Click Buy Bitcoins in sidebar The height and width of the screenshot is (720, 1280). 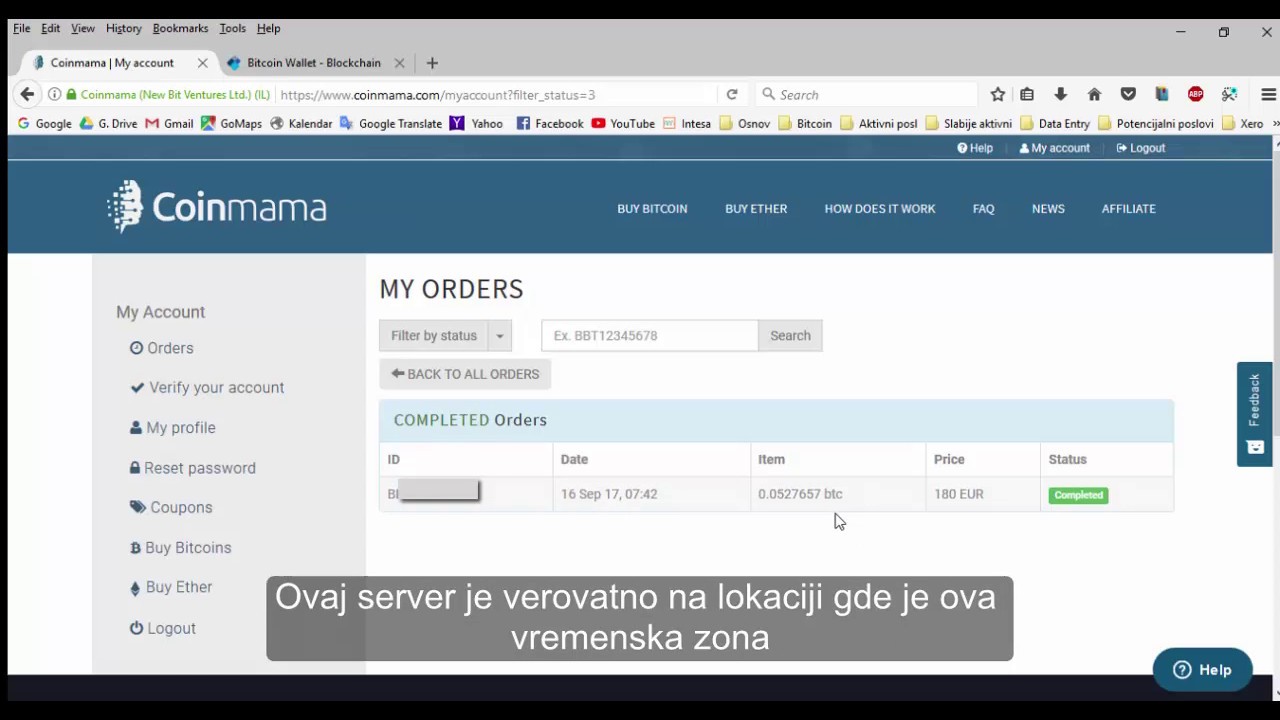[180, 547]
